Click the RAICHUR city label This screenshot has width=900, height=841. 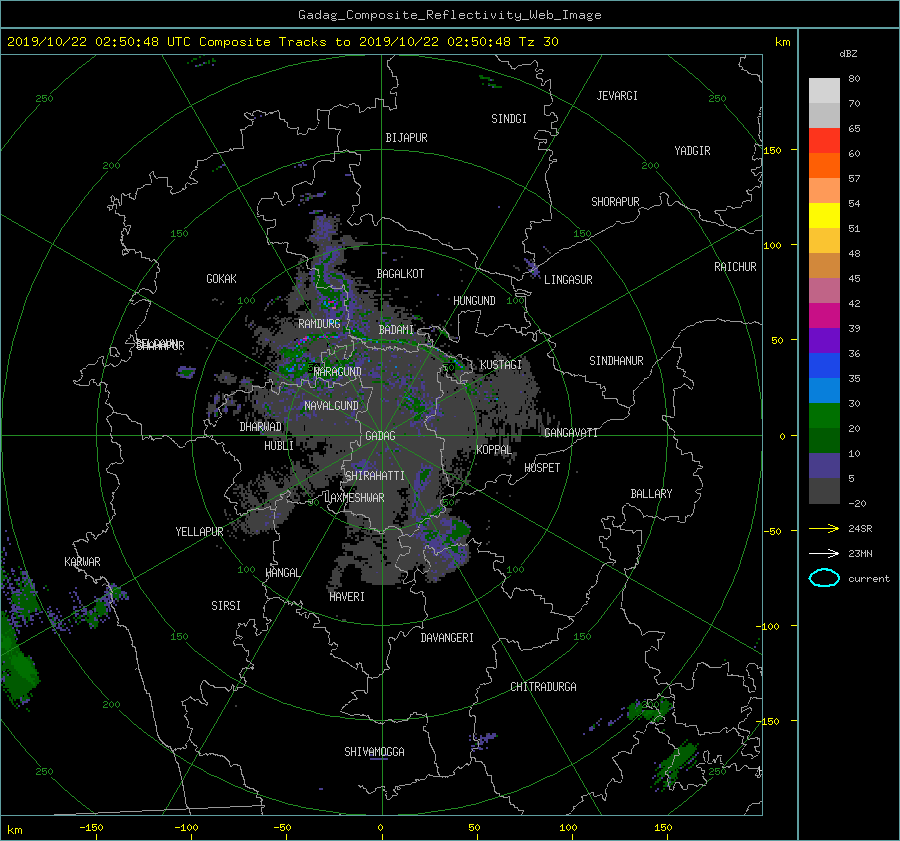tap(735, 267)
